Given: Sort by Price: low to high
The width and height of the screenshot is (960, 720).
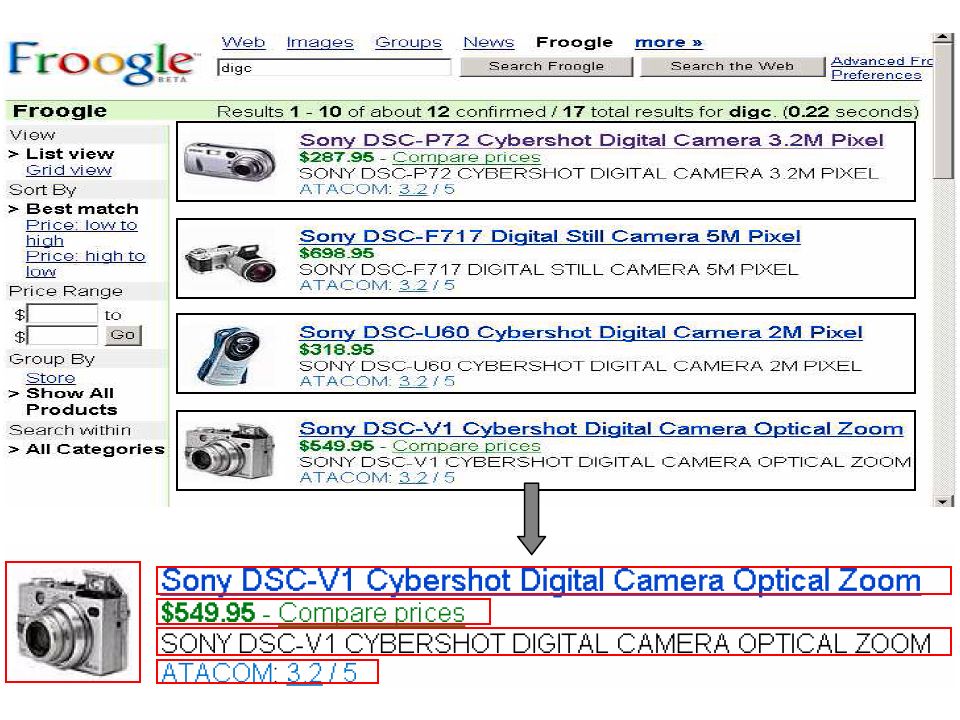Looking at the screenshot, I should [x=81, y=233].
